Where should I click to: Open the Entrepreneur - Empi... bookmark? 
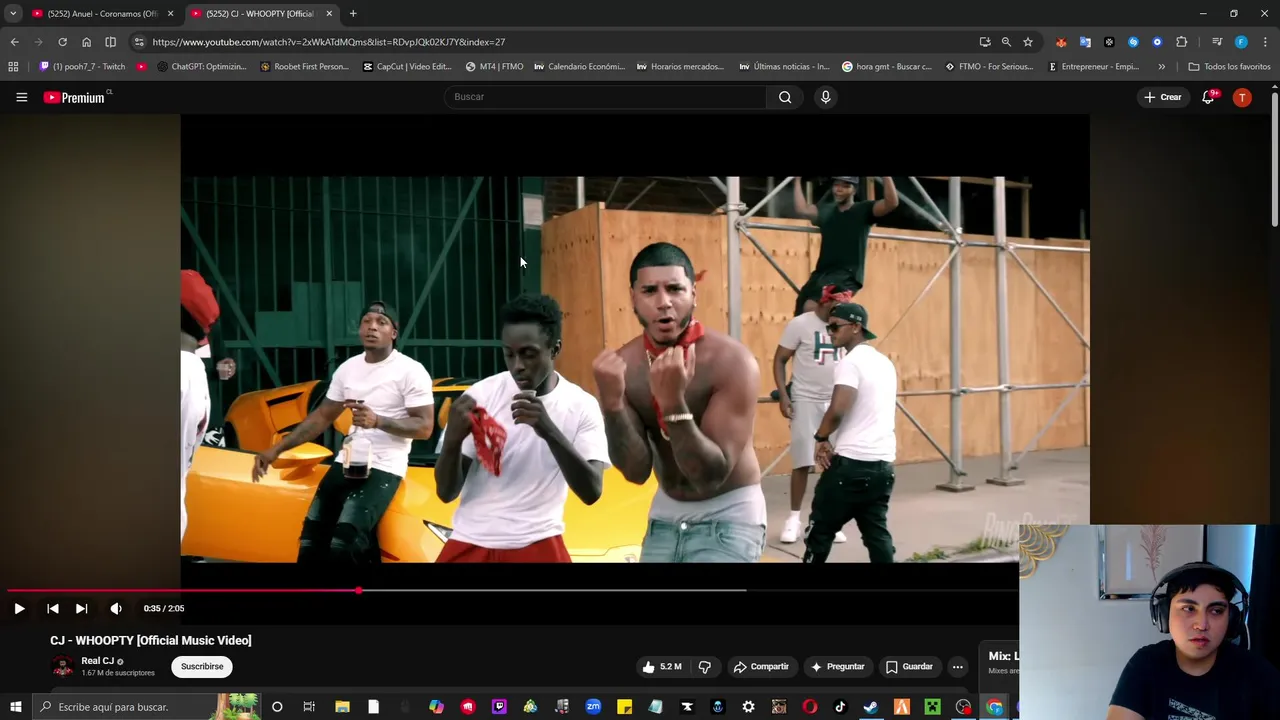click(1093, 67)
